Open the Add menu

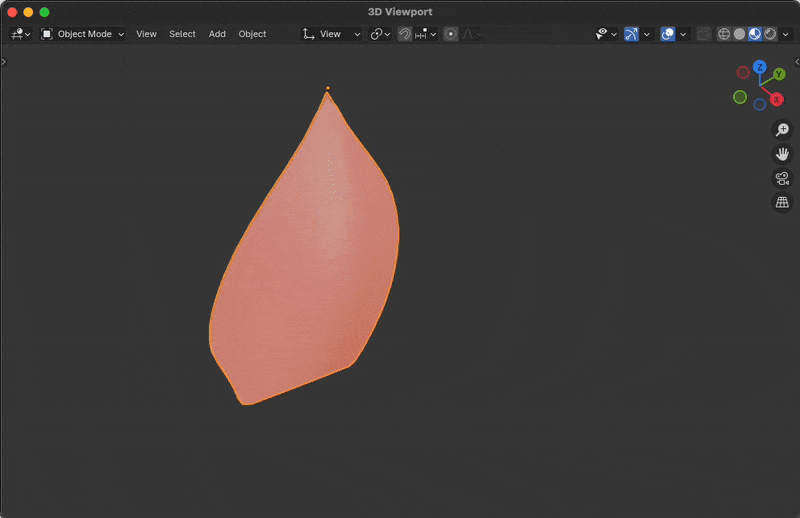tap(217, 34)
